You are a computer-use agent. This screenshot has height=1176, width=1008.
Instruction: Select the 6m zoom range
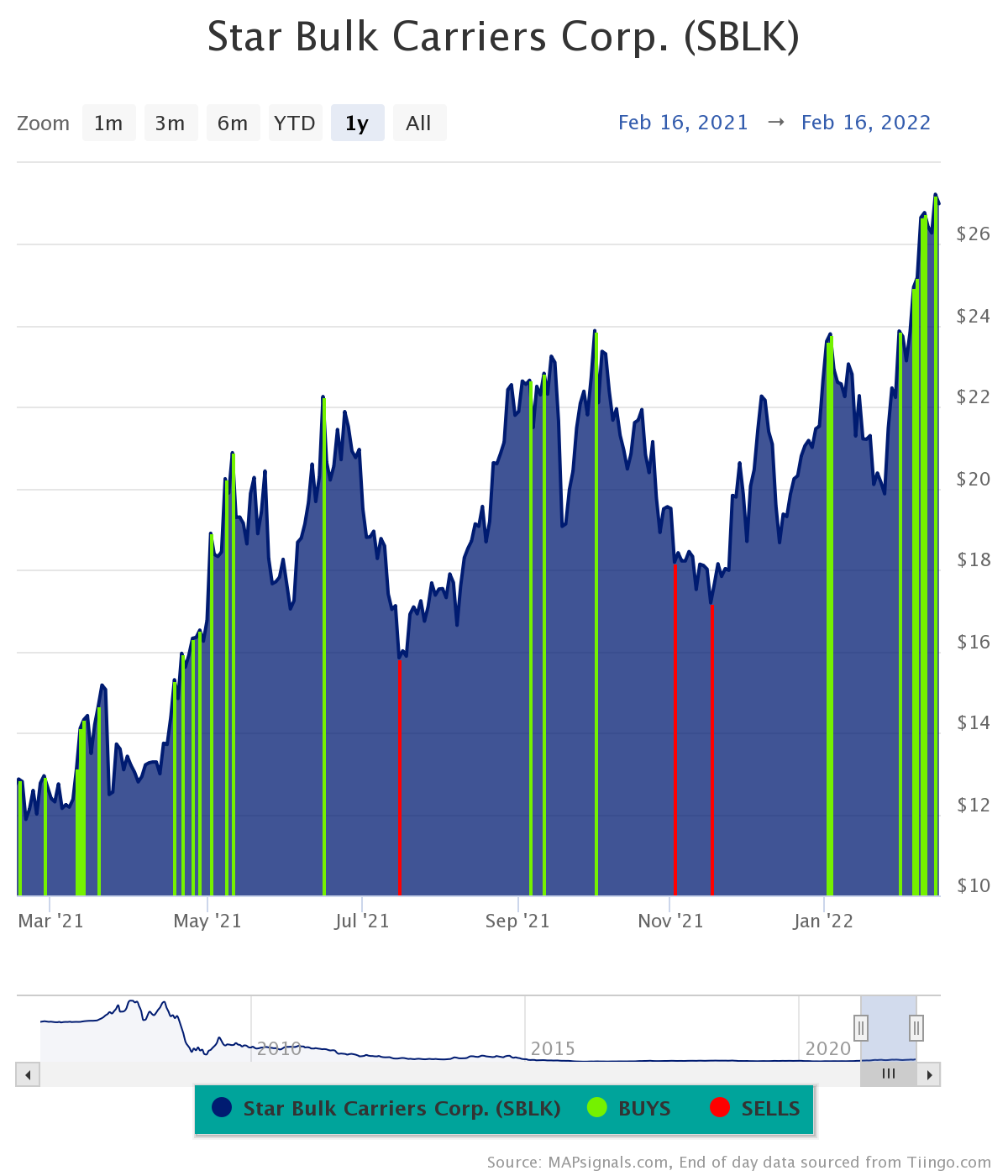233,123
